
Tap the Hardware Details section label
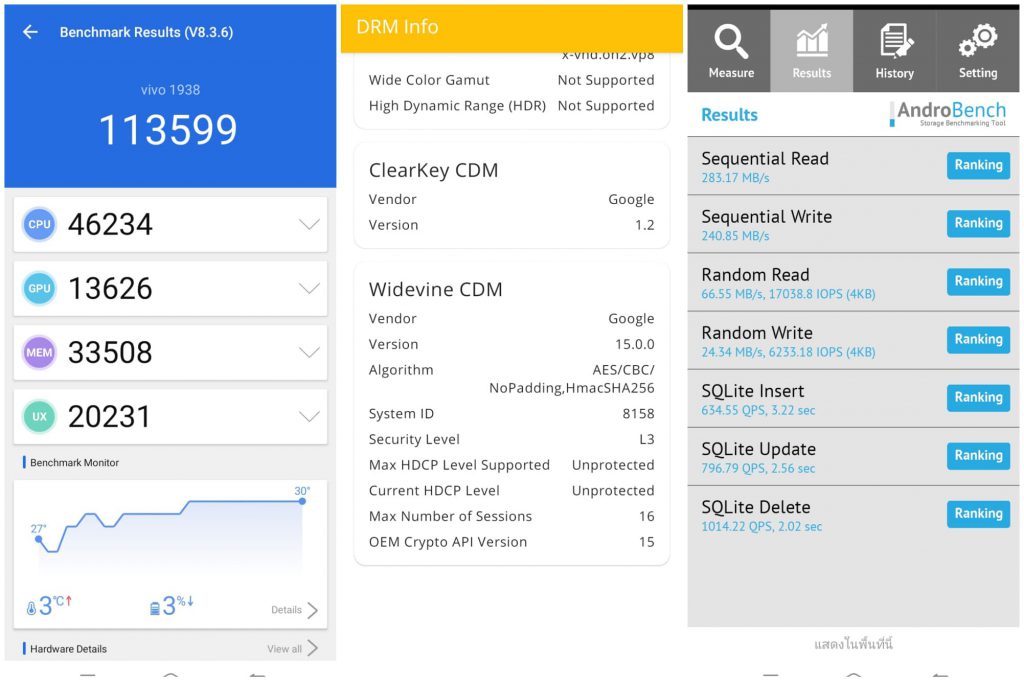(68, 648)
